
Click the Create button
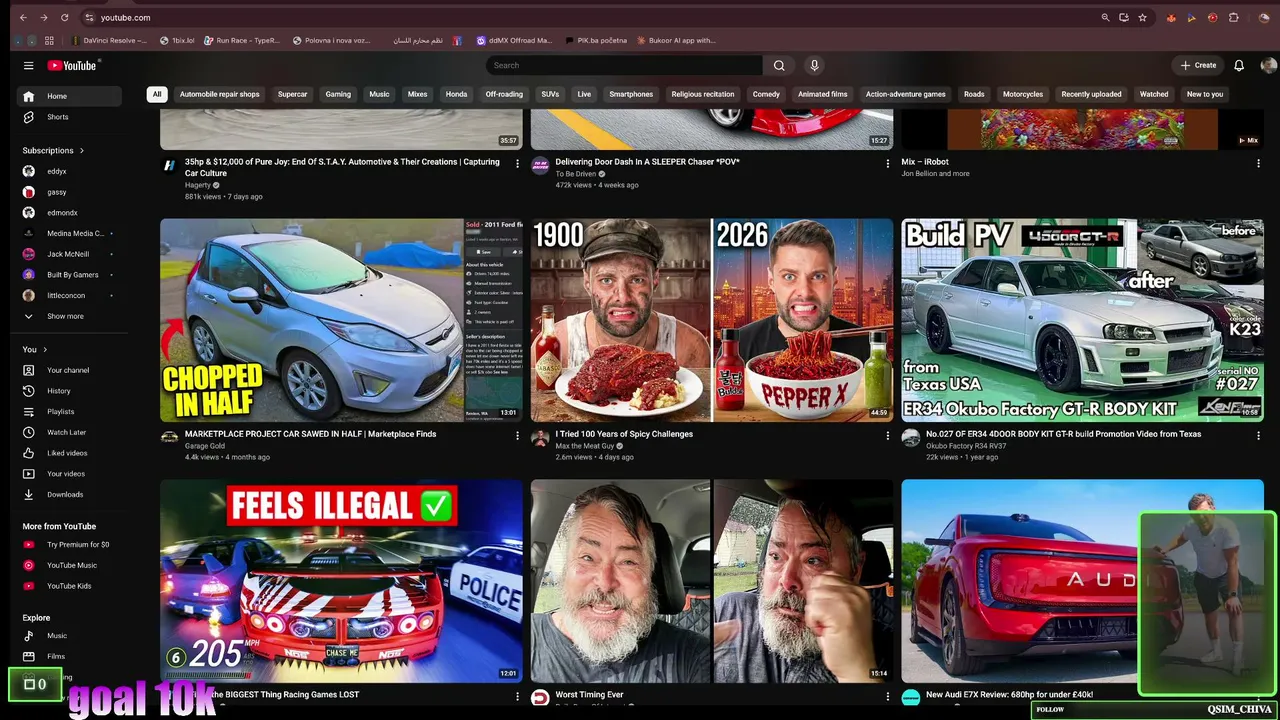[1198, 66]
